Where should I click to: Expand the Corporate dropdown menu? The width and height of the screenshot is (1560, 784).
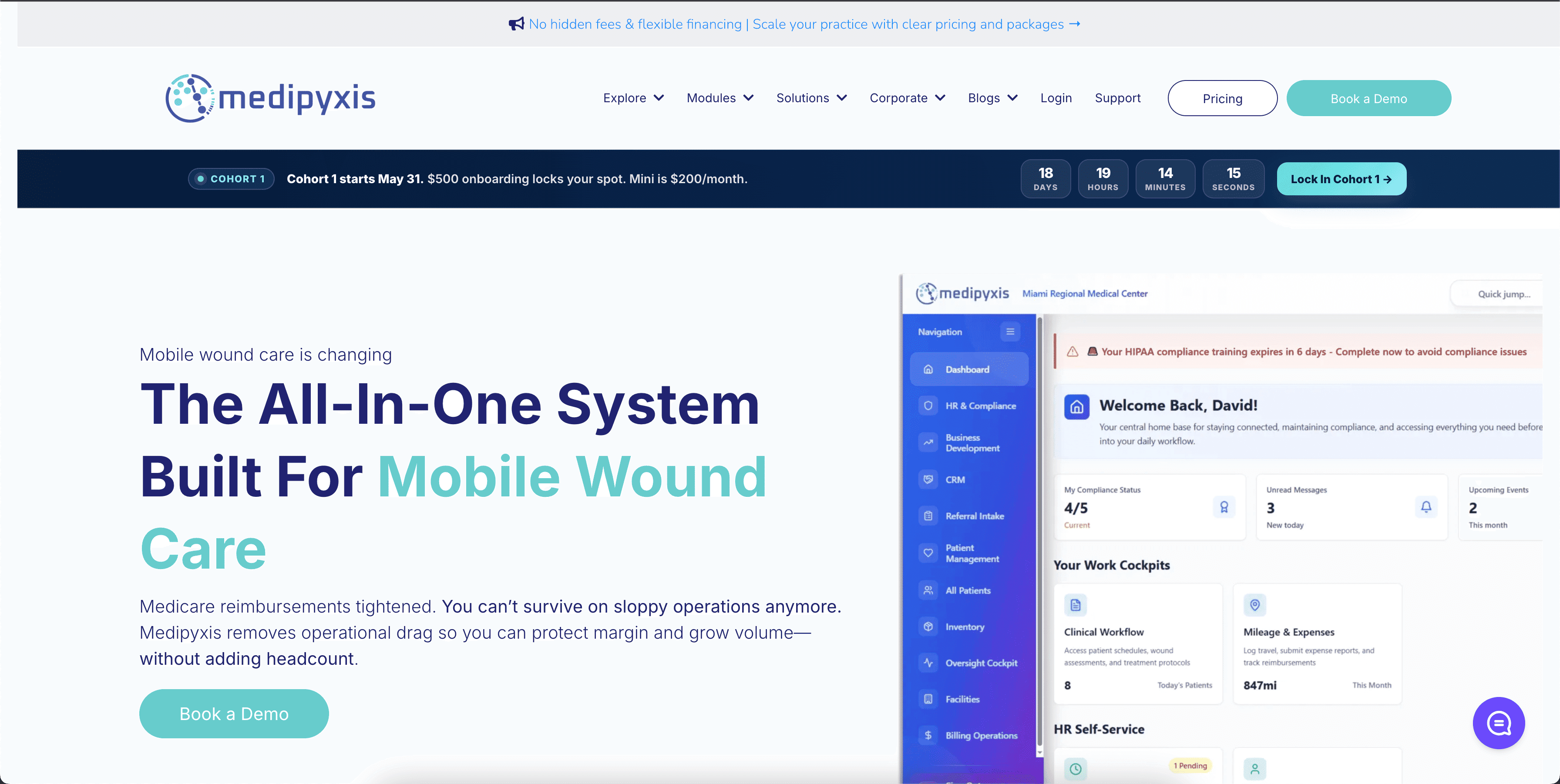(907, 98)
